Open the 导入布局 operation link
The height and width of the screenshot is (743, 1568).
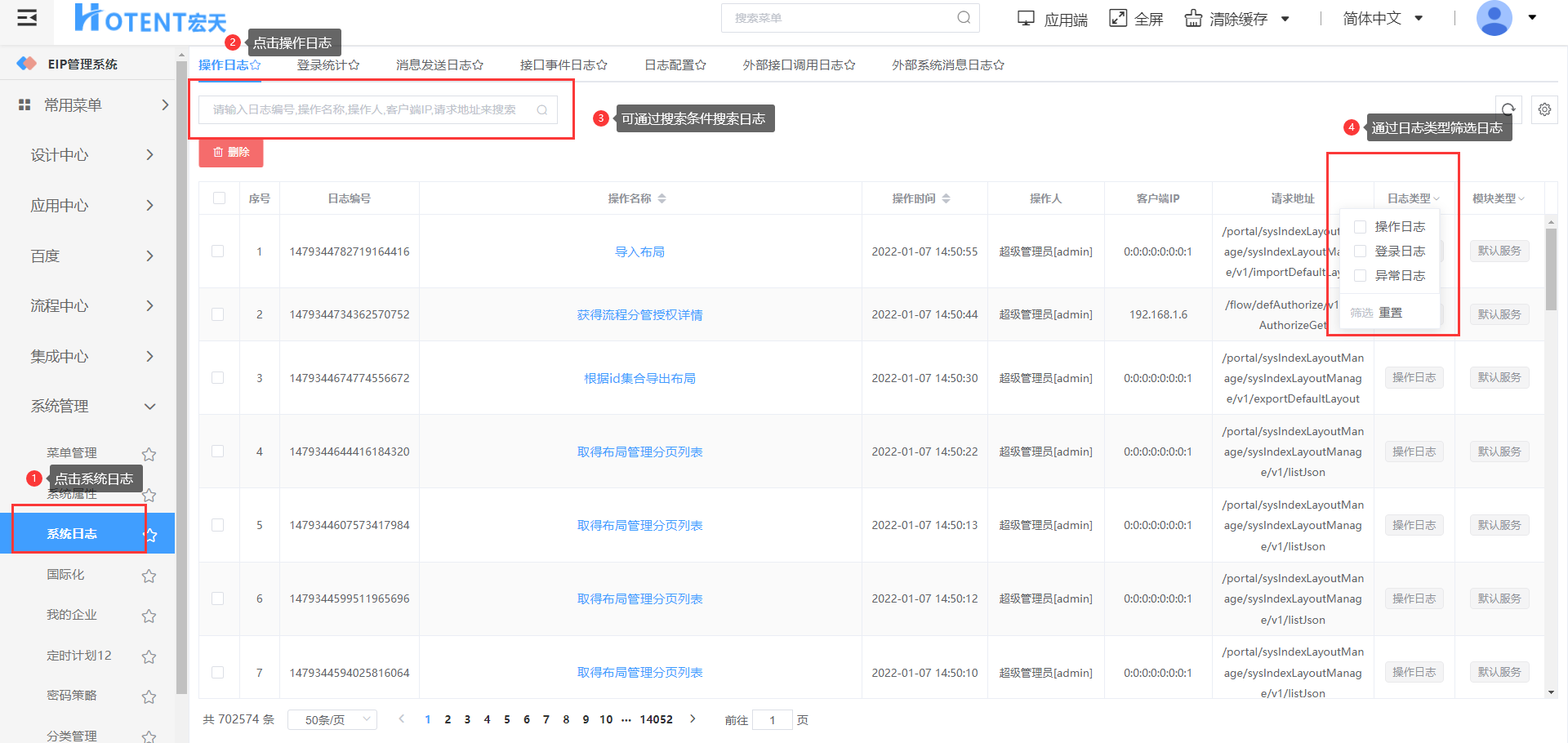coord(639,251)
